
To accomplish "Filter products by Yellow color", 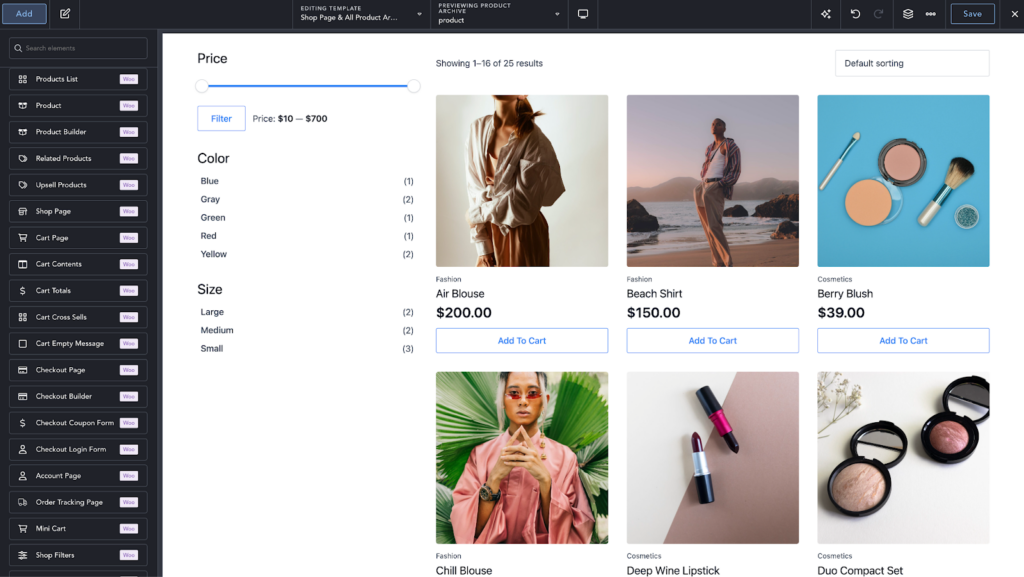I will pyautogui.click(x=212, y=254).
